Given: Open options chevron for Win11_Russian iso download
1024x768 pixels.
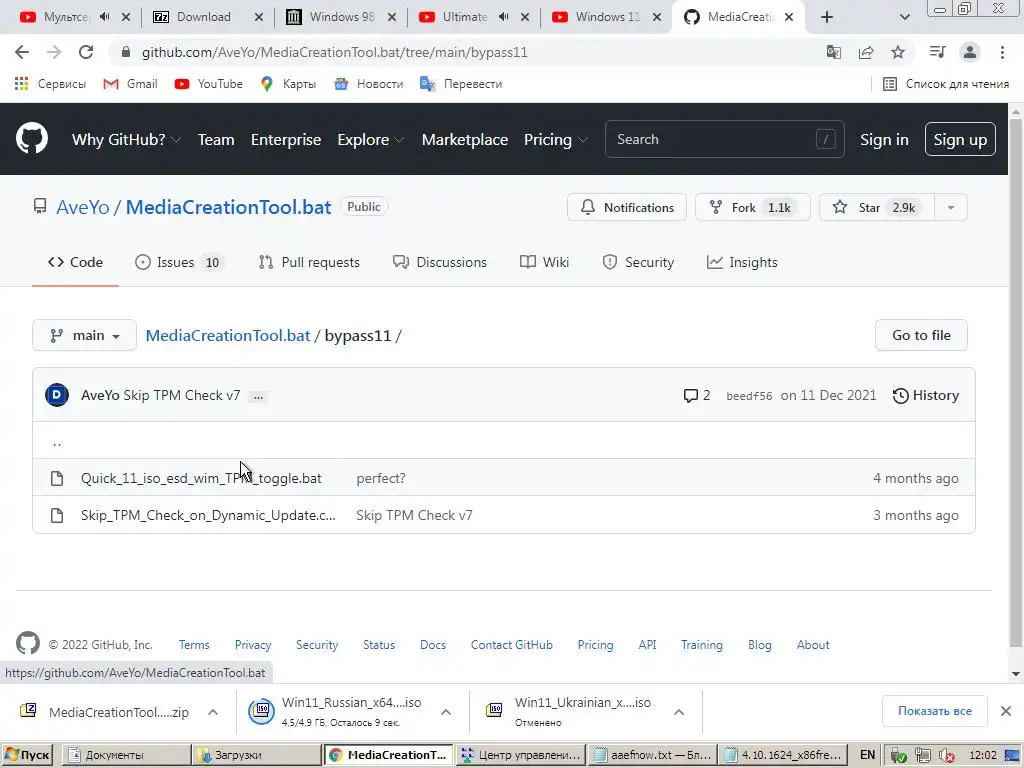Looking at the screenshot, I should [445, 712].
